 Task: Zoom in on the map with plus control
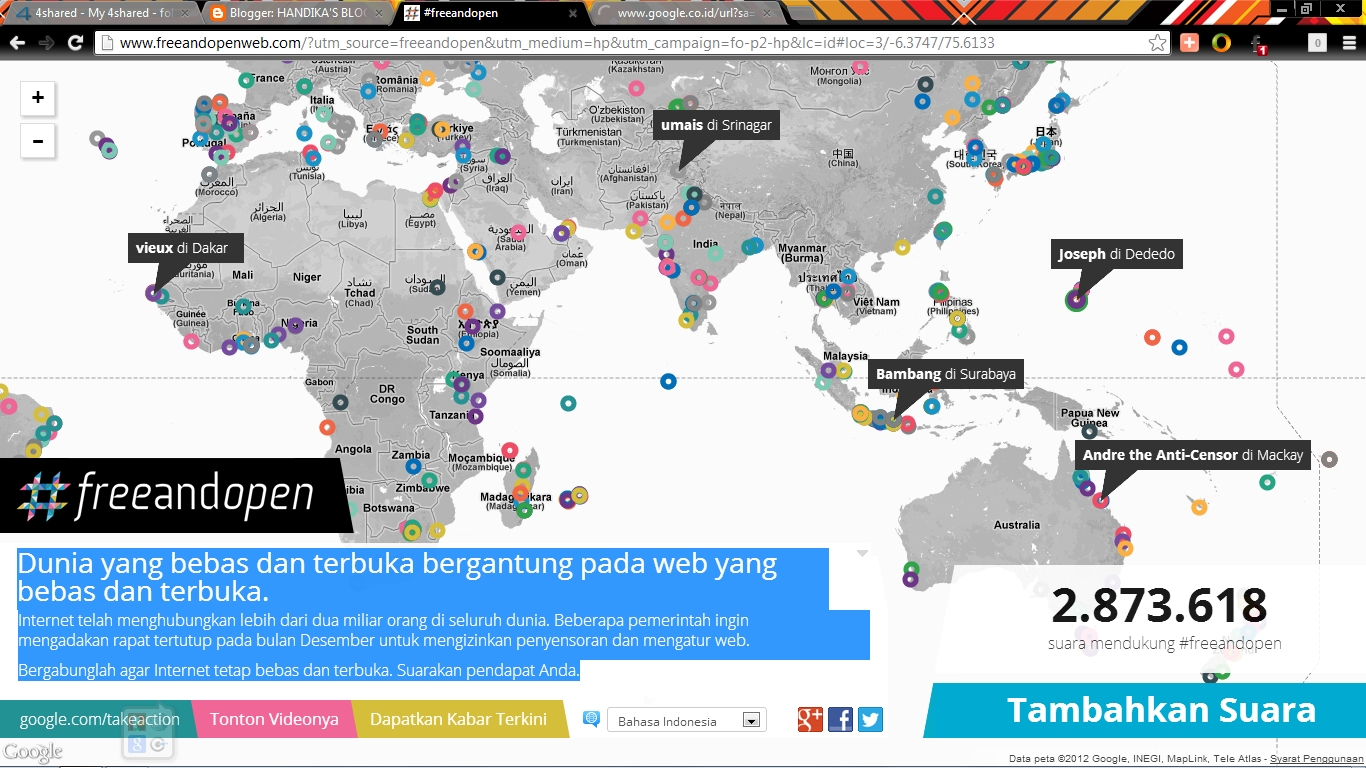coord(38,98)
